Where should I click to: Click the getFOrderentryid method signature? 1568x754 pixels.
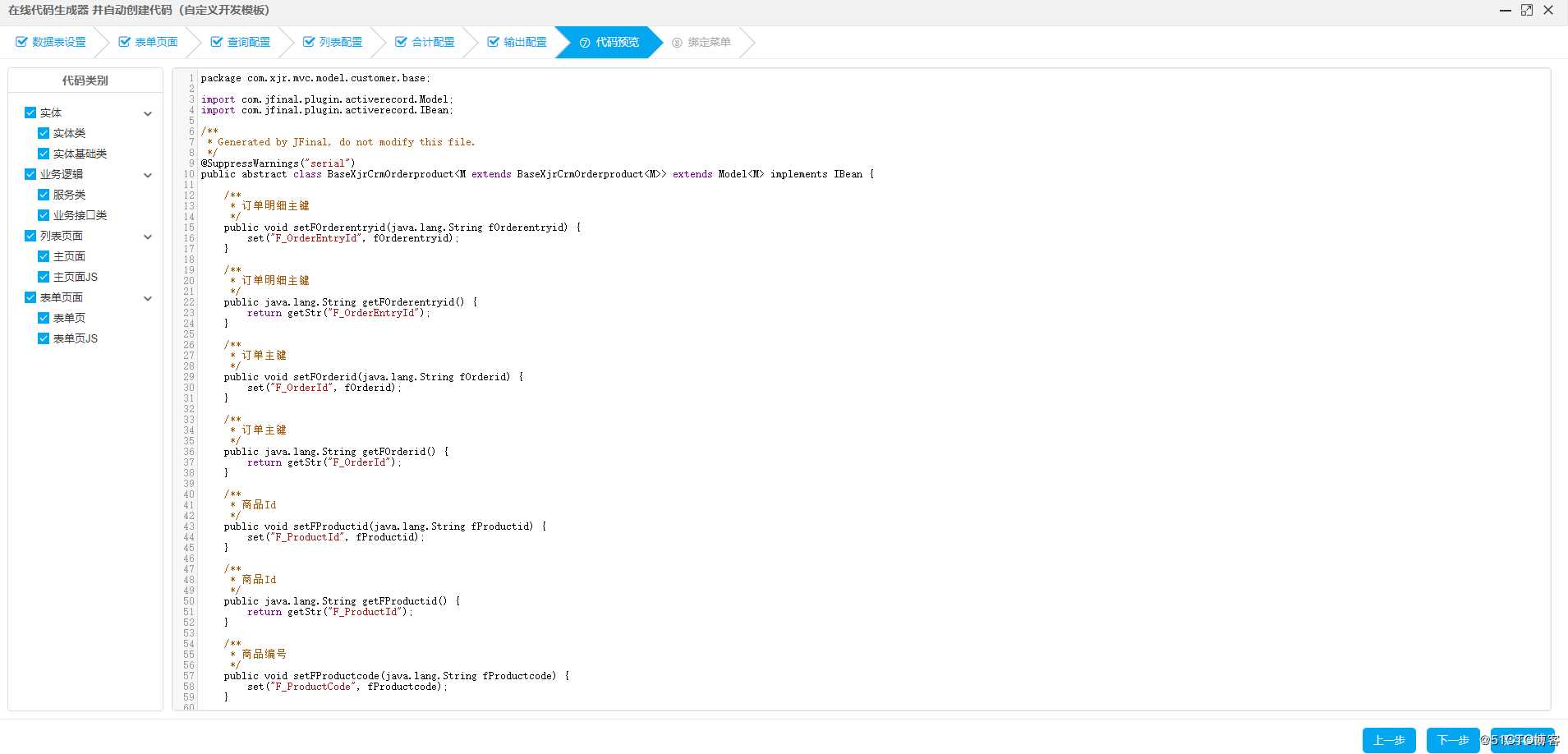pos(351,302)
